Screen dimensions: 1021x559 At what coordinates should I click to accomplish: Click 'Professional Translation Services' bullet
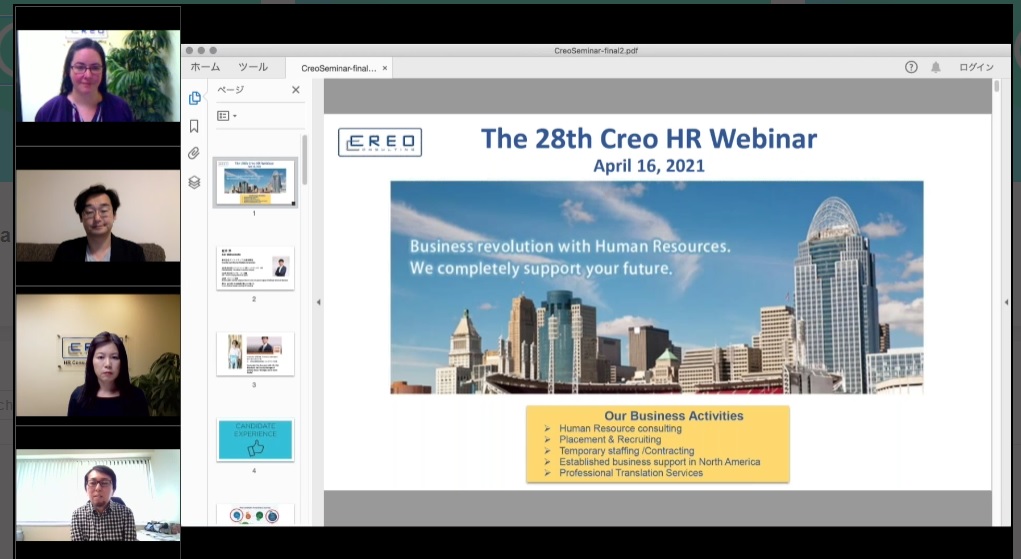[631, 472]
